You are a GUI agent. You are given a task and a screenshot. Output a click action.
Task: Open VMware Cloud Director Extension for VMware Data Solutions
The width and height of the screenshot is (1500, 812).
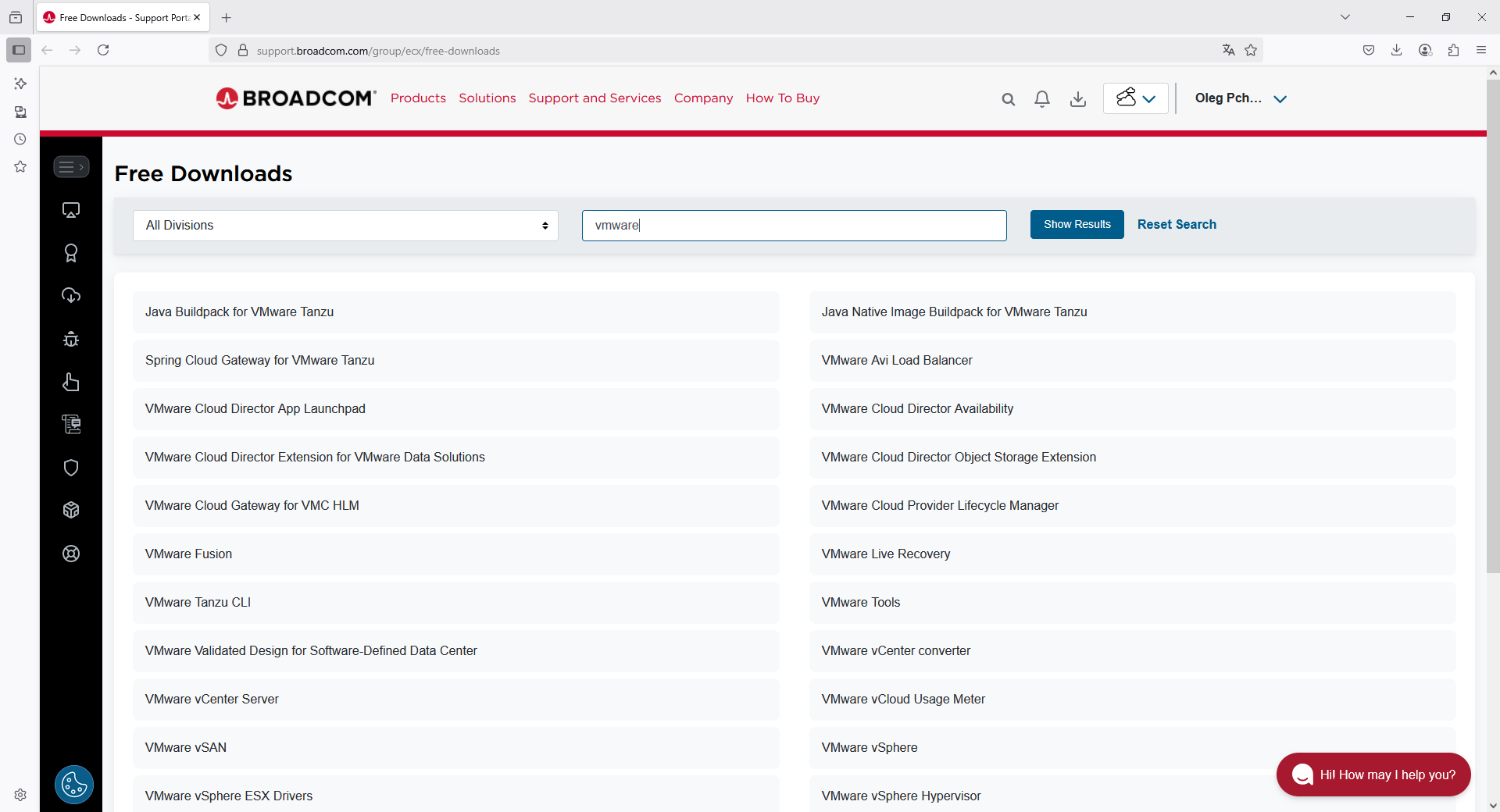pos(456,458)
